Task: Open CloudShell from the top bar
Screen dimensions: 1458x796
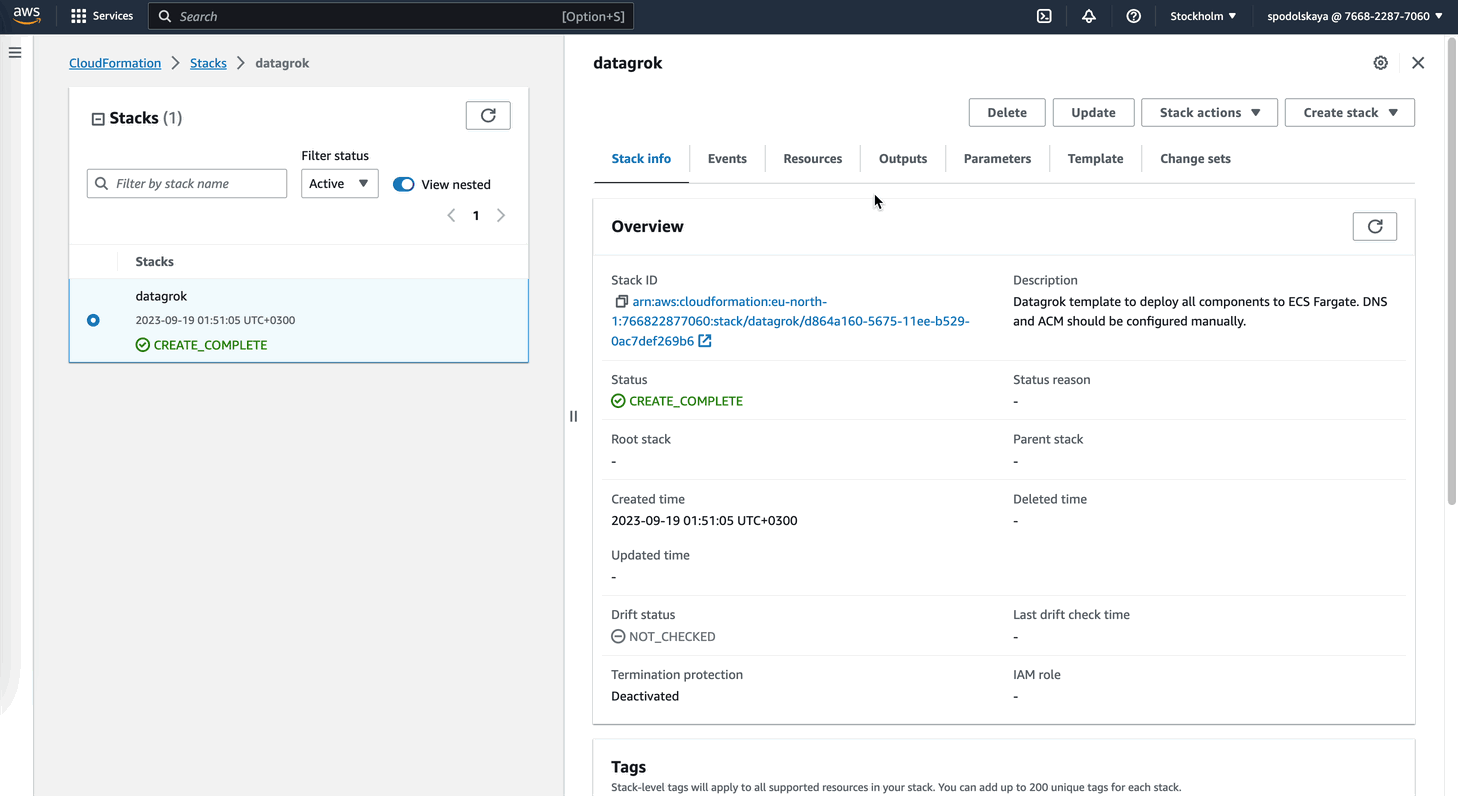Action: point(1044,16)
